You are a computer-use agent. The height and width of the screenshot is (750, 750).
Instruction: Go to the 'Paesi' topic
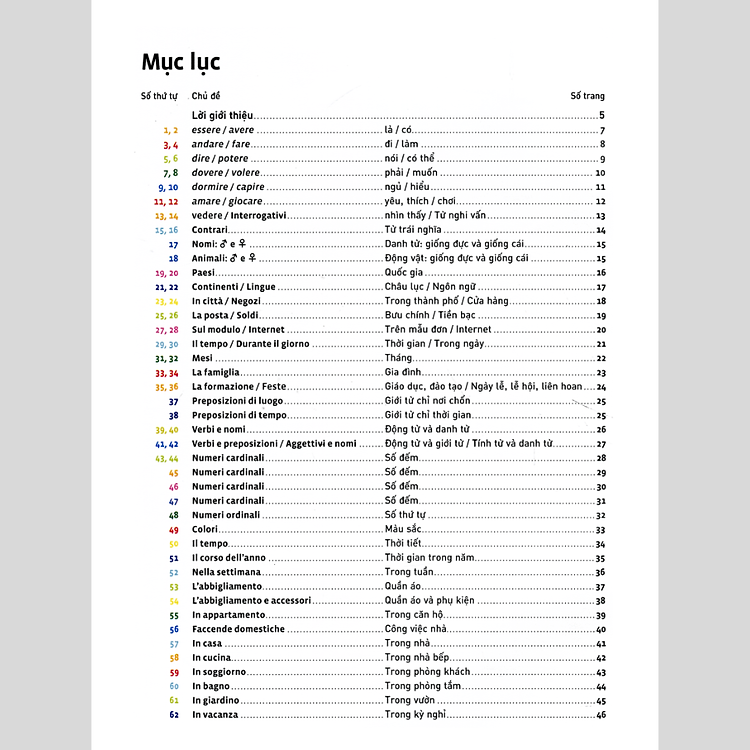[204, 273]
